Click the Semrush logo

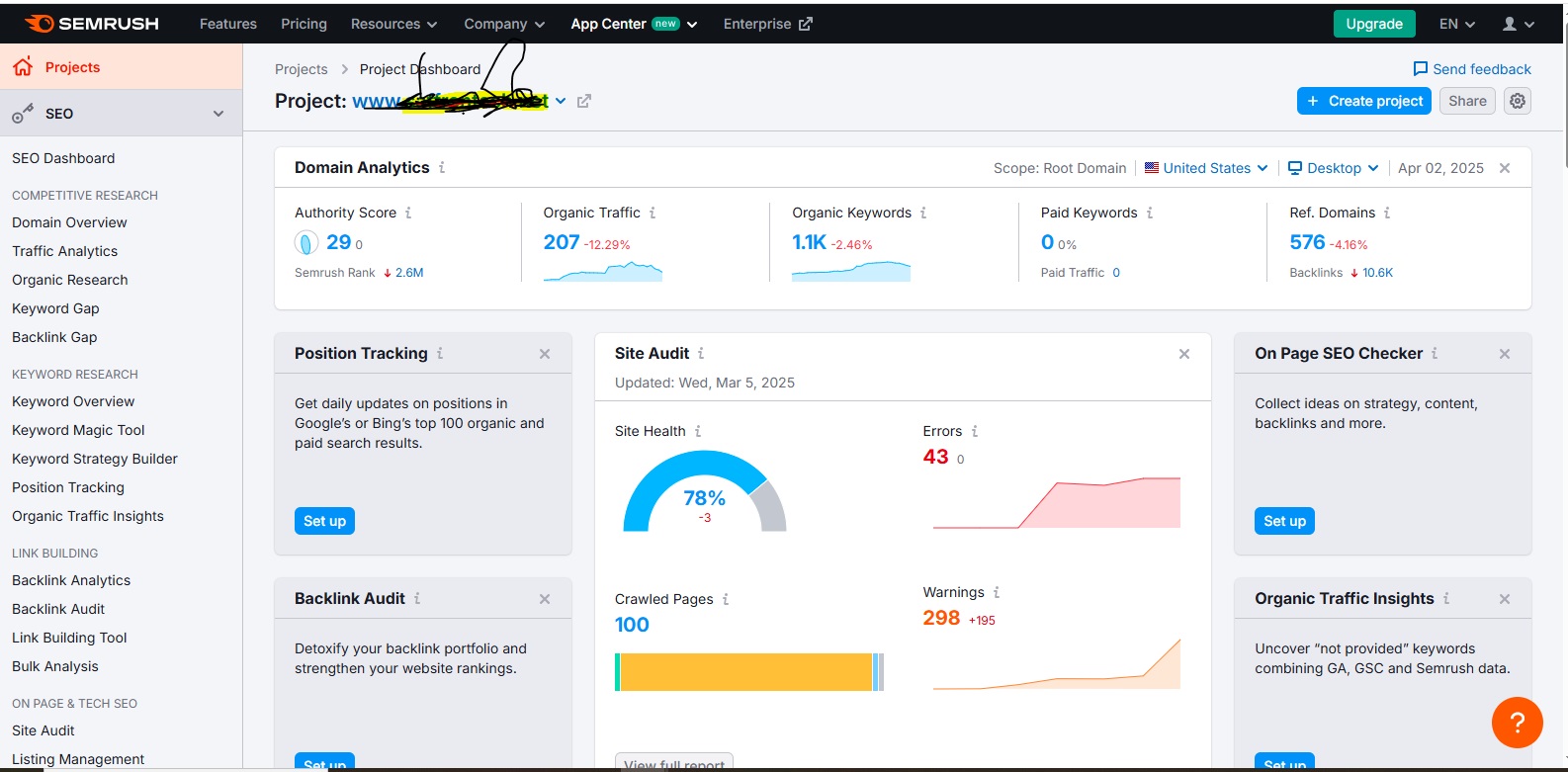tap(91, 24)
